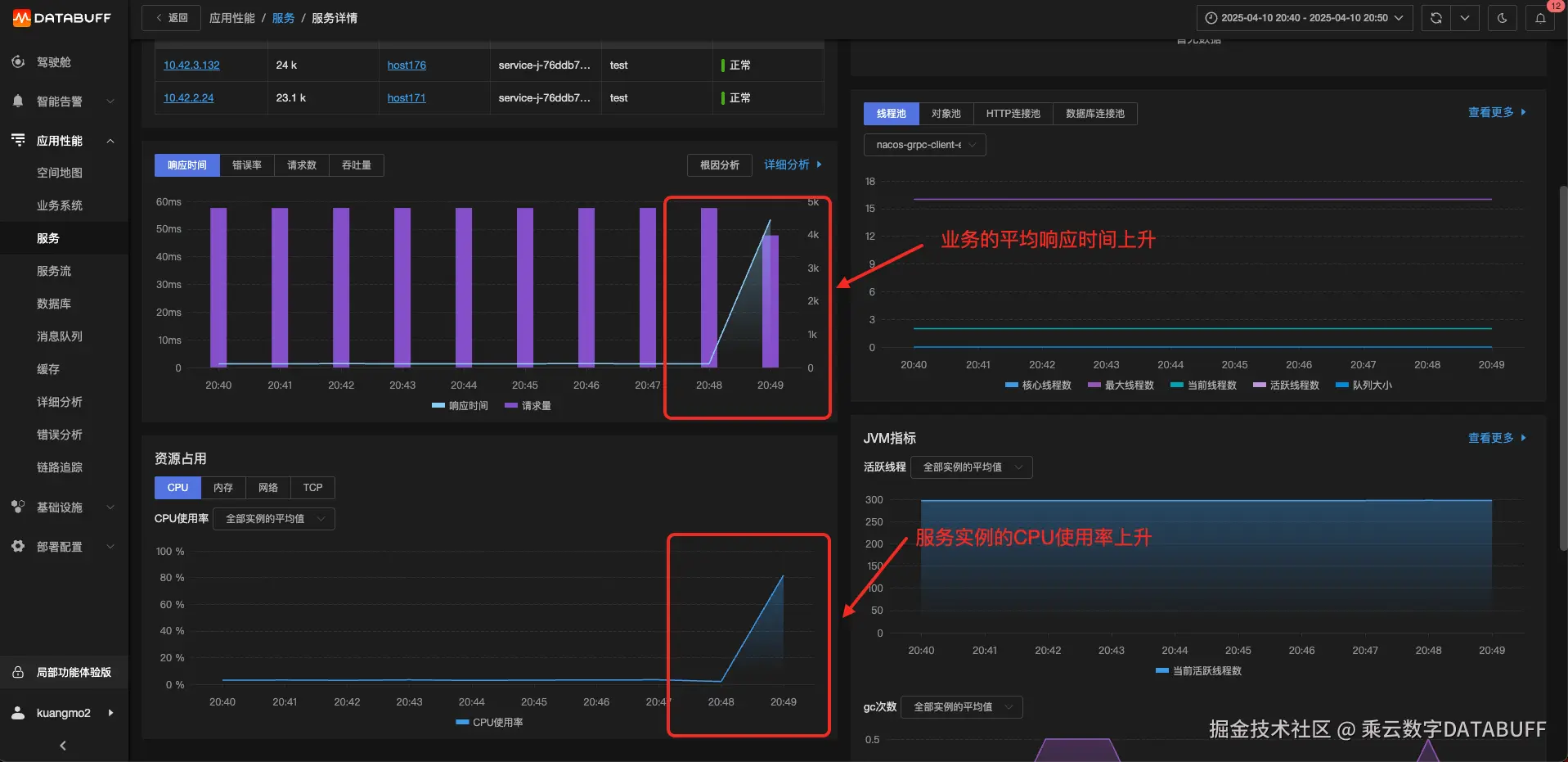Open the time range dropdown

1305,18
